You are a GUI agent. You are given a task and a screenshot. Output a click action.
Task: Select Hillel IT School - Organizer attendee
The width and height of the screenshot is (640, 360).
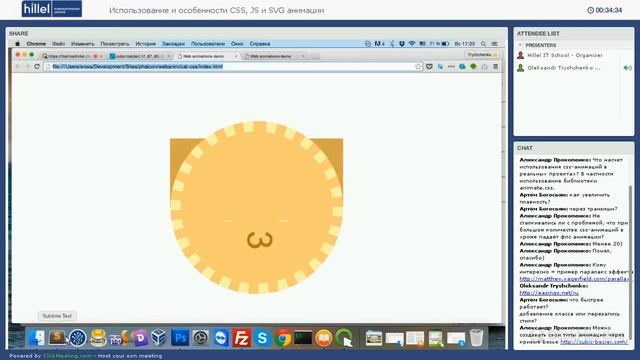click(x=564, y=55)
